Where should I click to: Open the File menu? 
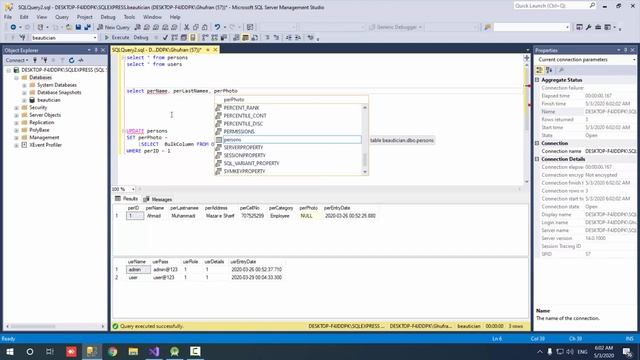(x=8, y=17)
